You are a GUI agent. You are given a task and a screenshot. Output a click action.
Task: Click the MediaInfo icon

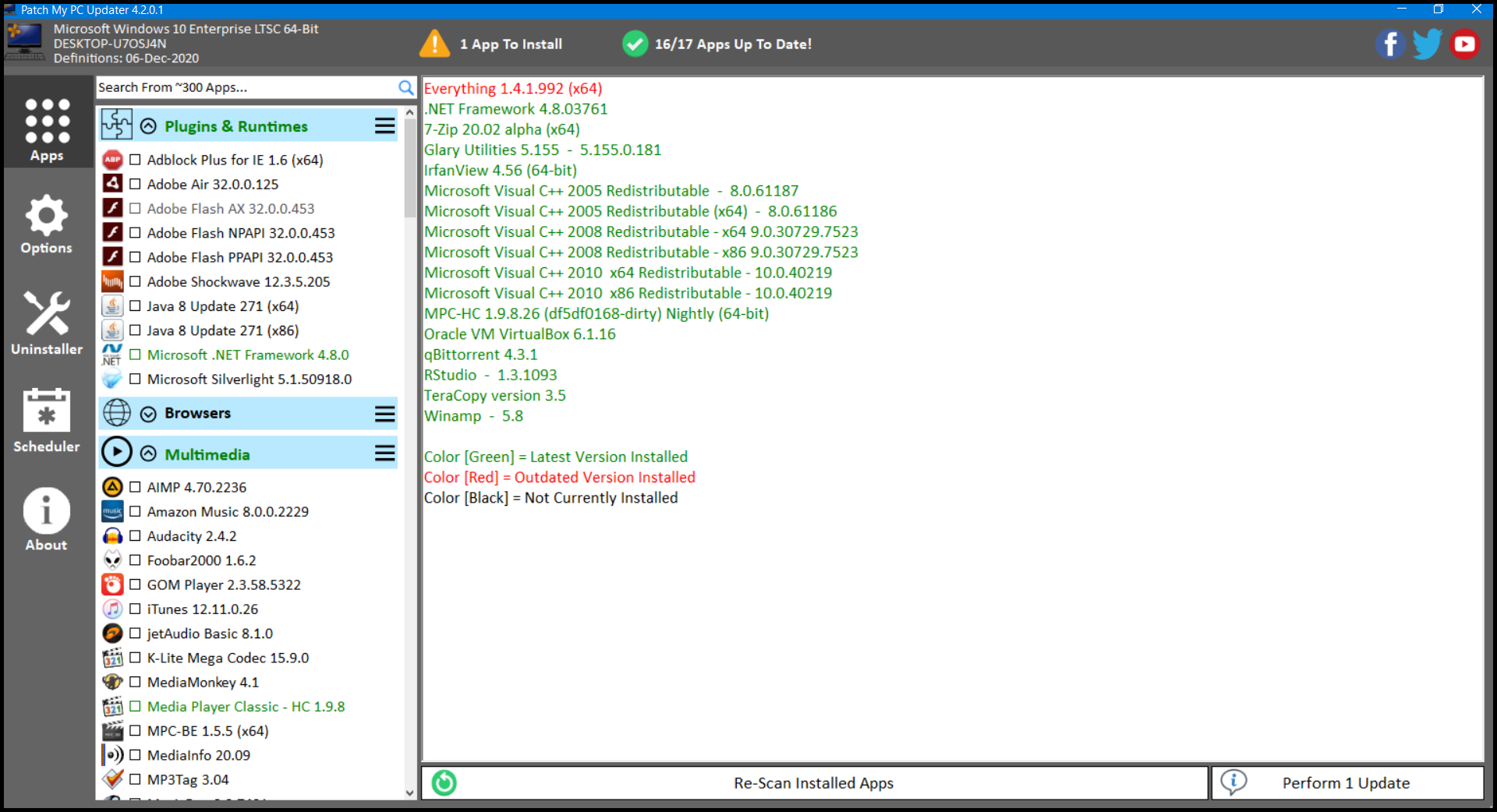click(x=112, y=755)
